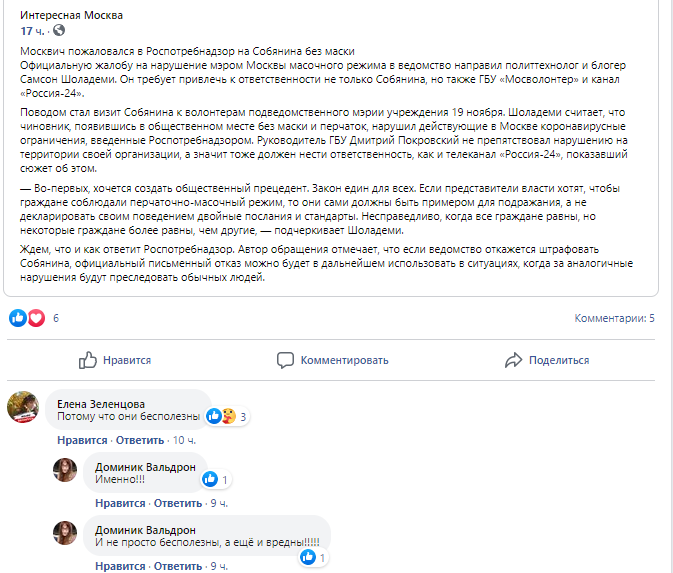Open the Комментарии: 5 comments count

[614, 319]
